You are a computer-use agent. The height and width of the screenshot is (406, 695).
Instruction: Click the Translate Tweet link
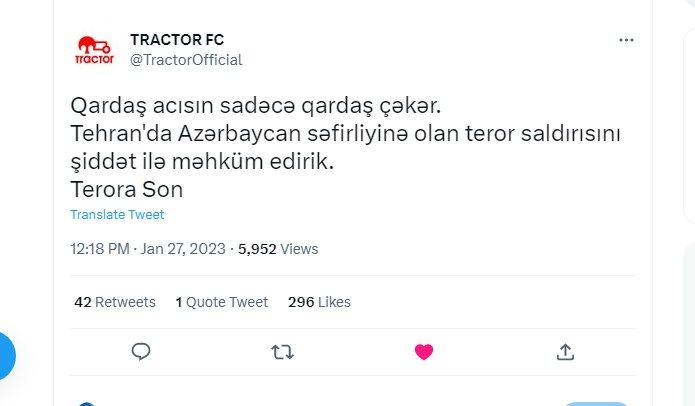[117, 215]
